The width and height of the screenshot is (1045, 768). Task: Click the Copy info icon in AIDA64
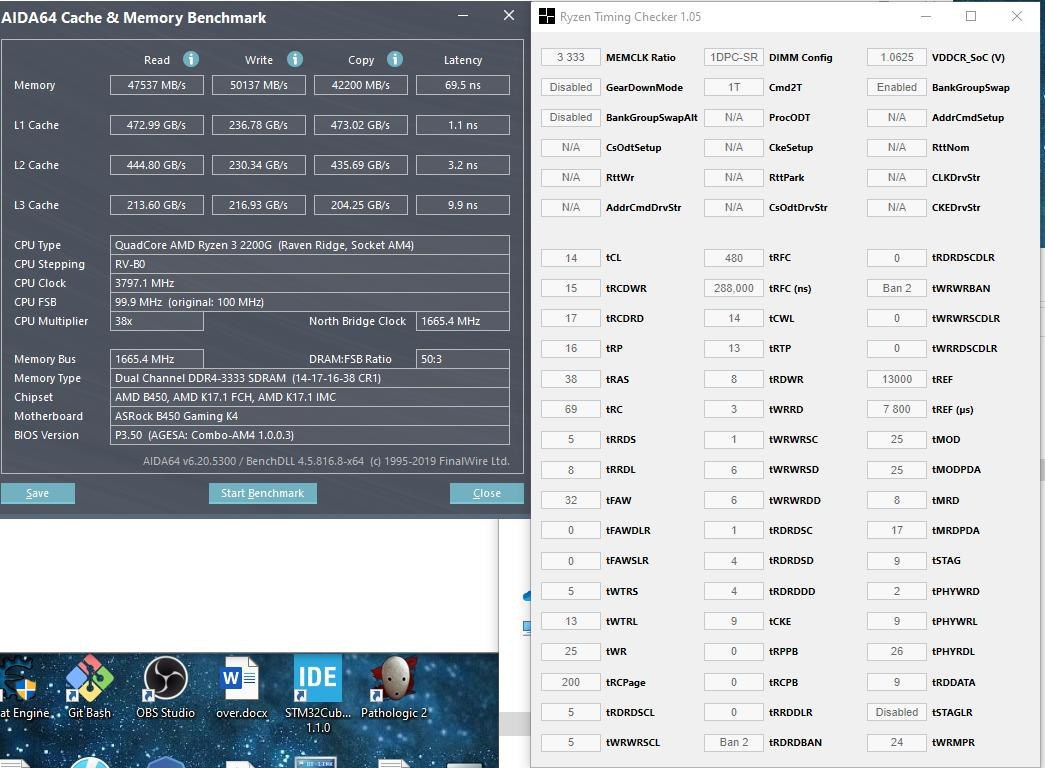pyautogui.click(x=395, y=59)
